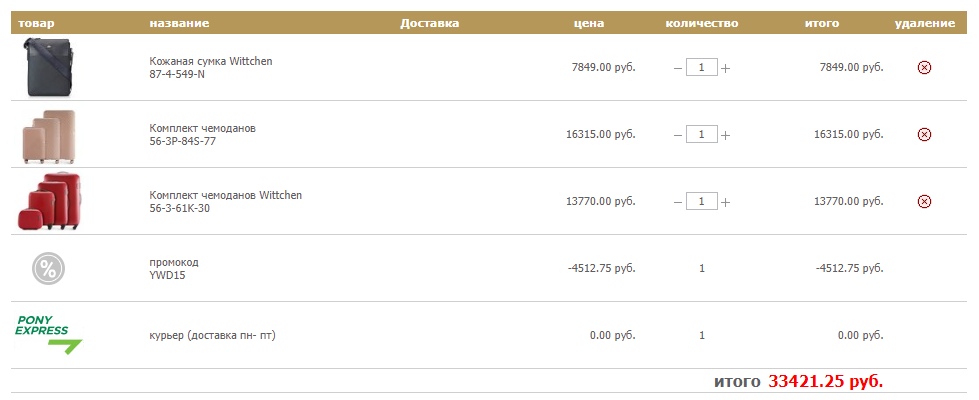Decrease quantity of the leather bag
This screenshot has height=400, width=979.
point(678,68)
